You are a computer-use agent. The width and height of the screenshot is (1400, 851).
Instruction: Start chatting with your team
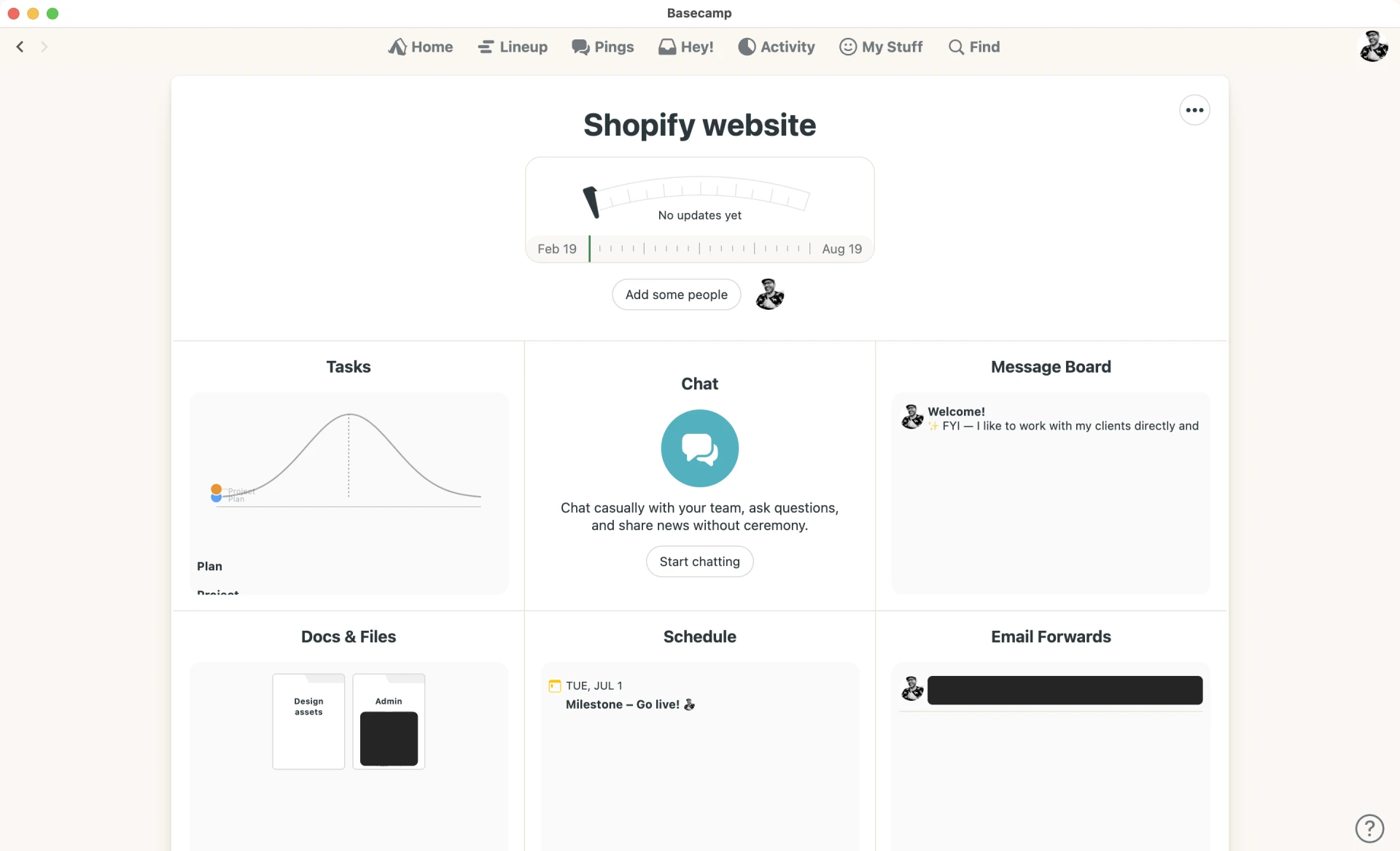coord(699,561)
